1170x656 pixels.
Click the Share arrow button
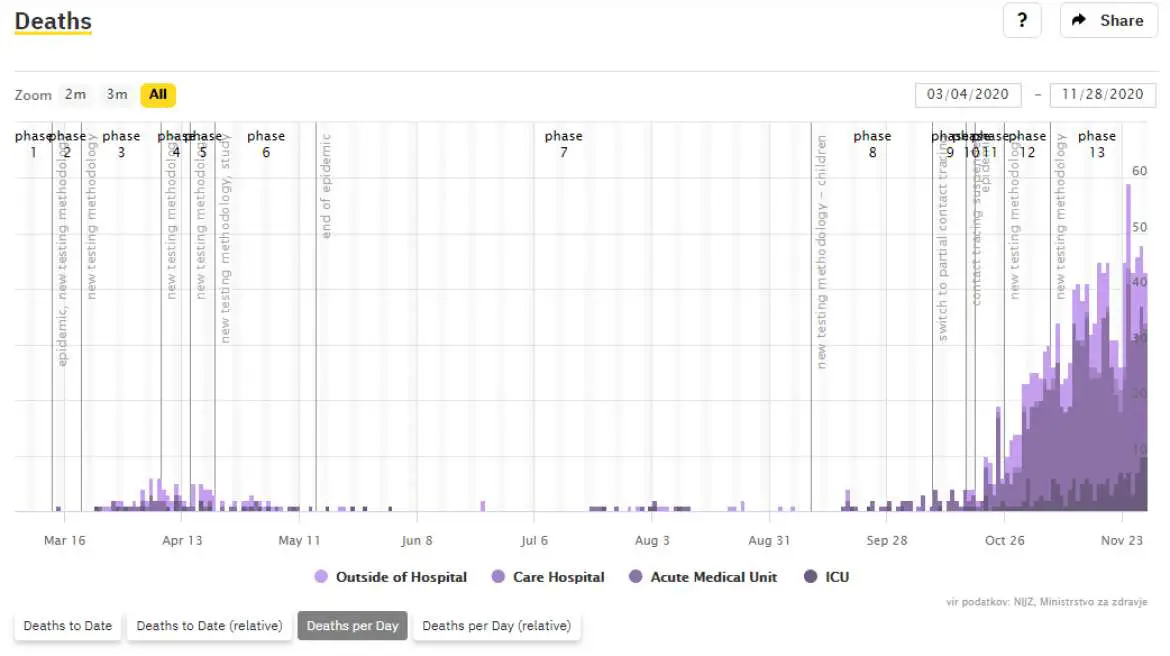(x=1107, y=20)
